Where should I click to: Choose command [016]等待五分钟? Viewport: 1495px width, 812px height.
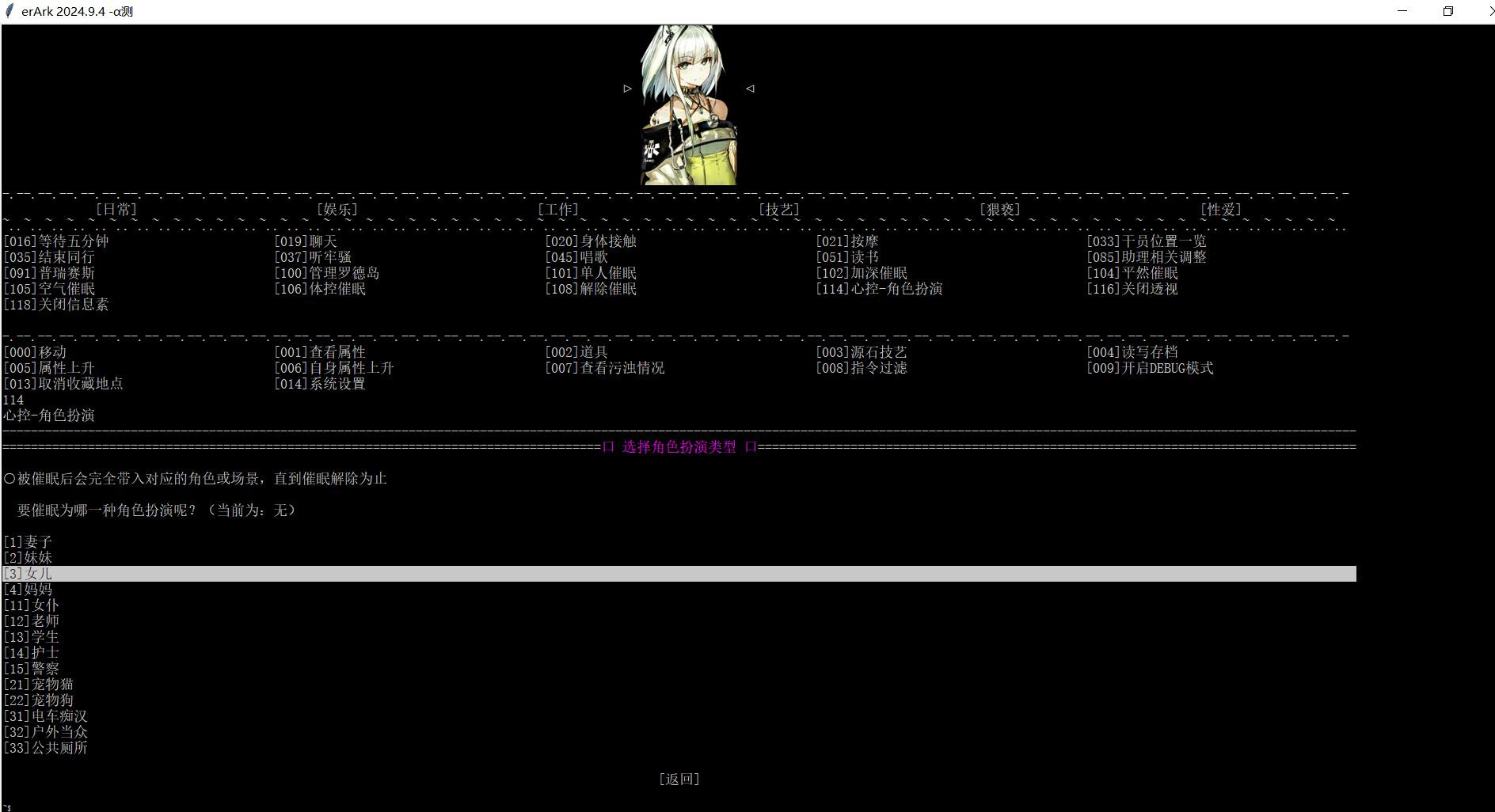point(56,241)
